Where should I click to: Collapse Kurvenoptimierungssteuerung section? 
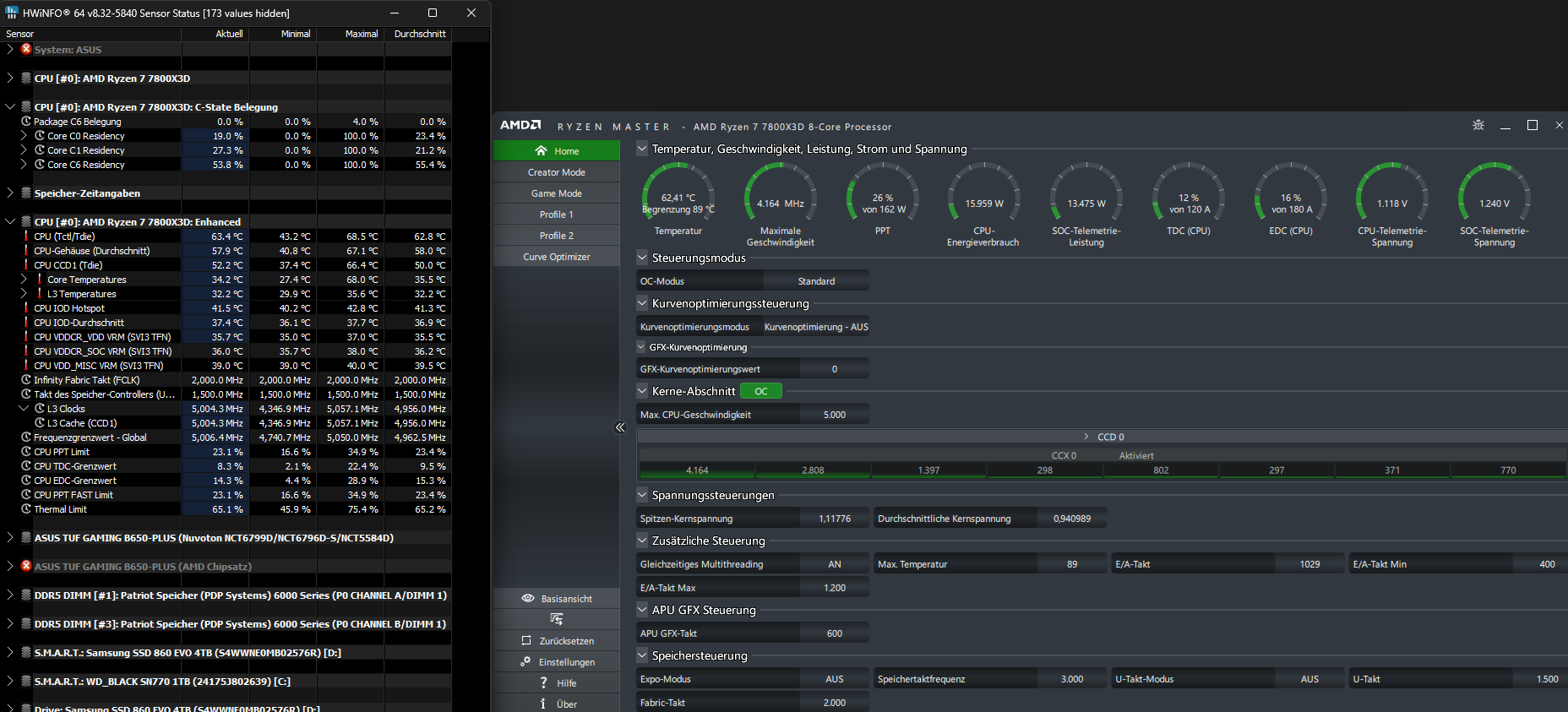[642, 303]
